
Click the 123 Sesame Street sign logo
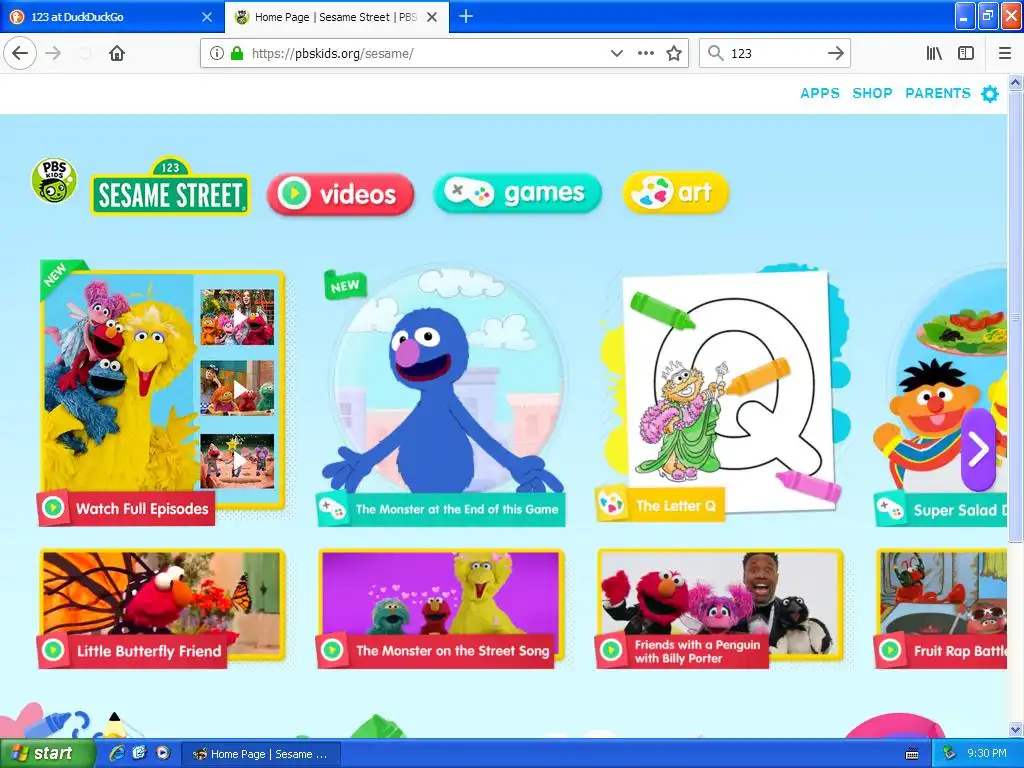tap(170, 186)
